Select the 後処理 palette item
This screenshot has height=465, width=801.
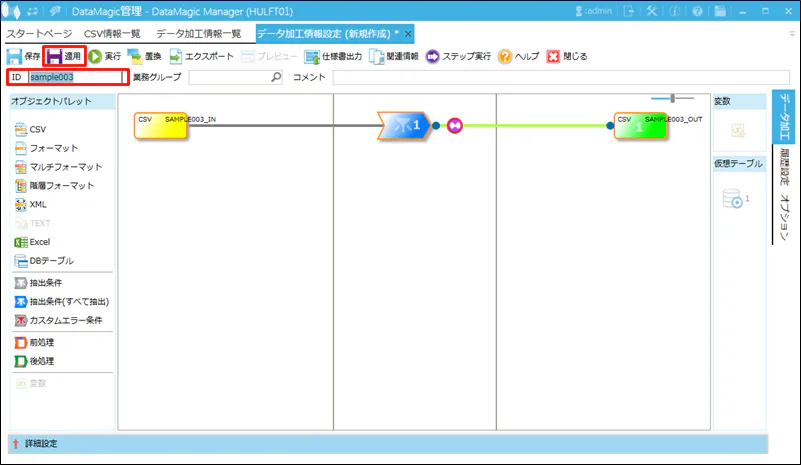[x=34, y=361]
